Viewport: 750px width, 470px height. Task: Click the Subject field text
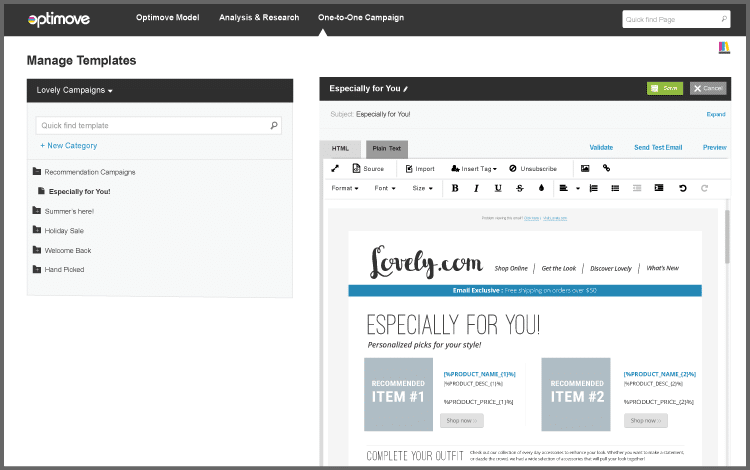[x=383, y=114]
